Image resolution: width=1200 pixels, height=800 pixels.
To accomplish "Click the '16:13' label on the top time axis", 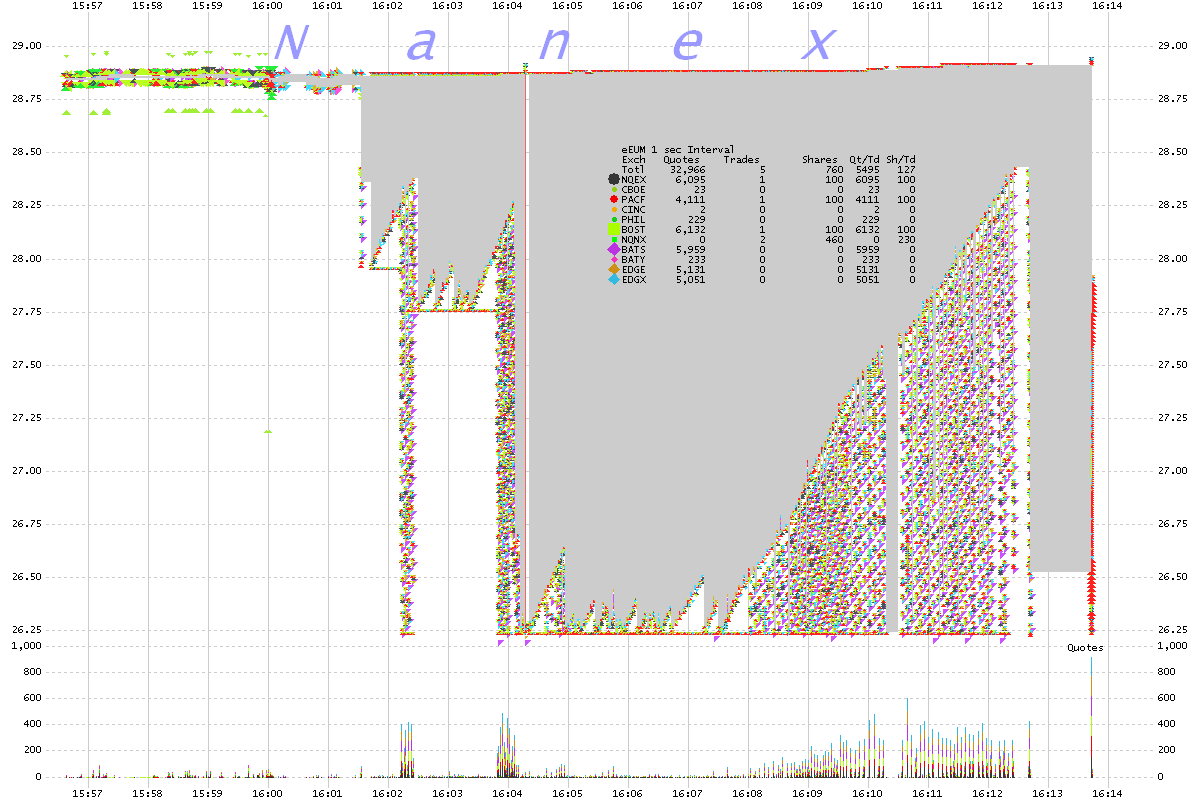I will coord(1048,6).
